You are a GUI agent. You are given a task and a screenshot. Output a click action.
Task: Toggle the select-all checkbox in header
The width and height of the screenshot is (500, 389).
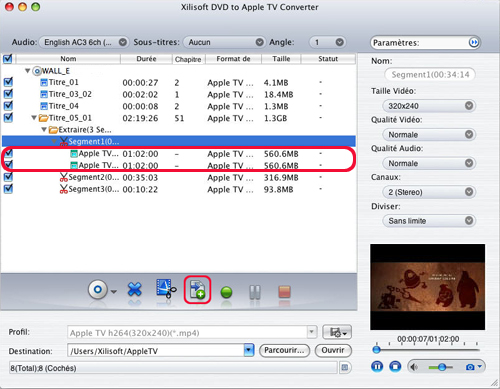pos(7,59)
